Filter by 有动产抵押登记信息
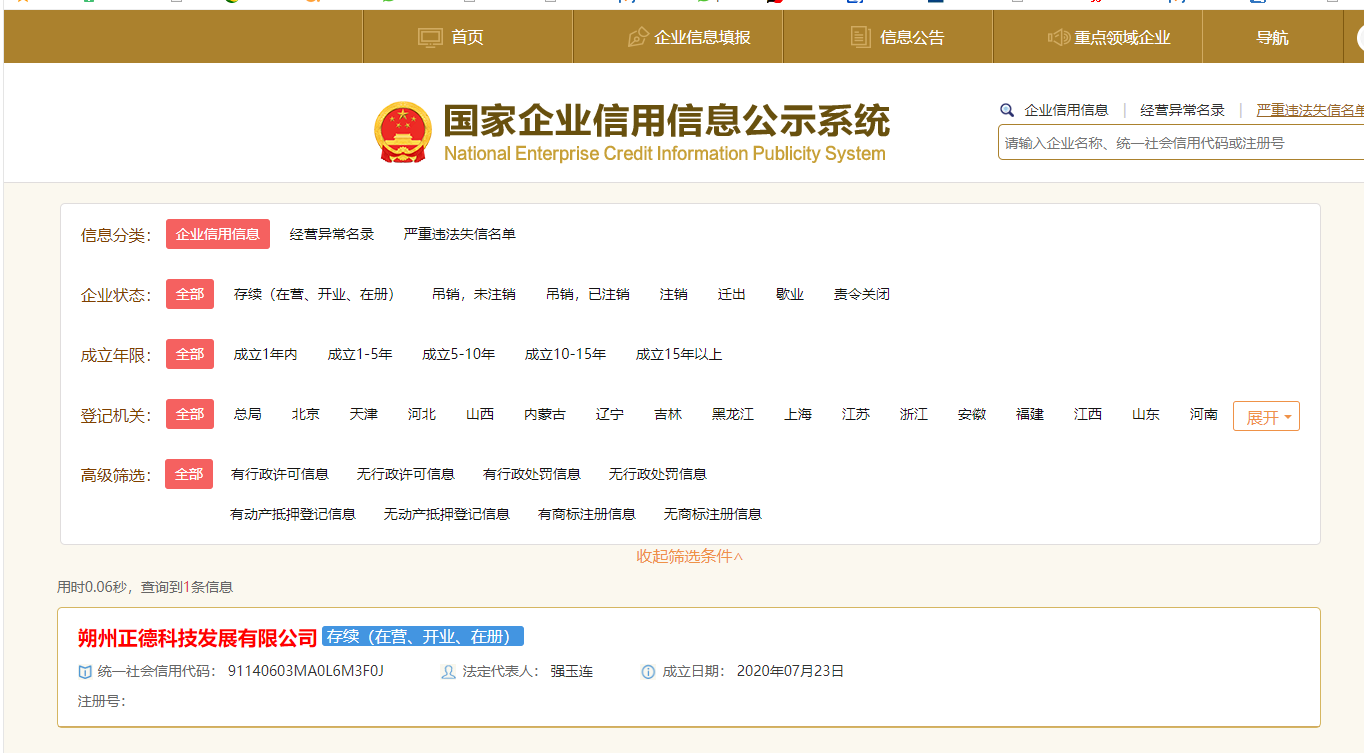This screenshot has width=1364, height=753. pos(293,514)
